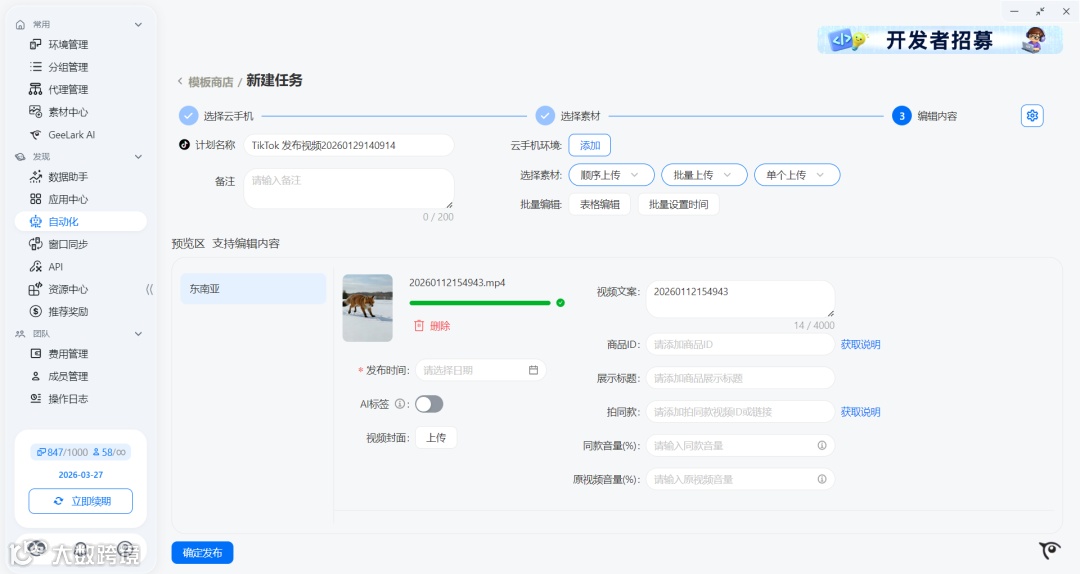Toggle the AI标签 switch
This screenshot has height=574, width=1080.
[428, 404]
